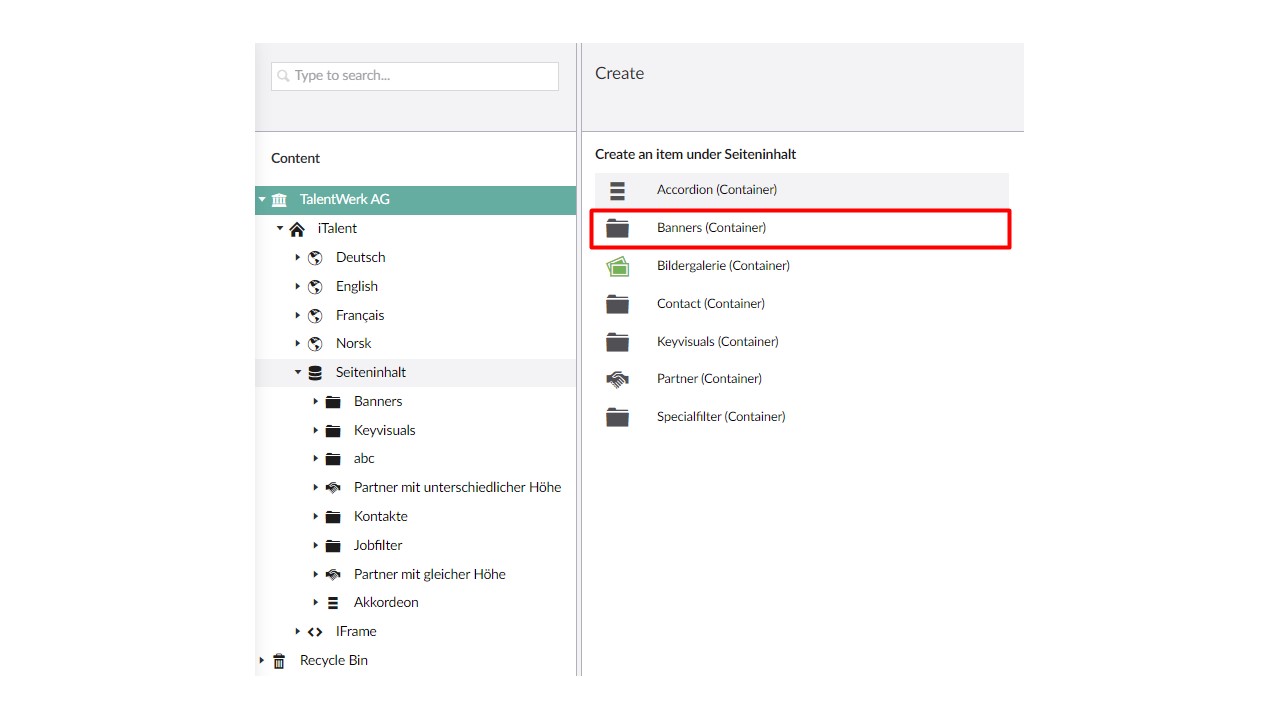Click the folder icon beside Keyvisuals tree item
This screenshot has width=1280, height=720.
pos(333,431)
